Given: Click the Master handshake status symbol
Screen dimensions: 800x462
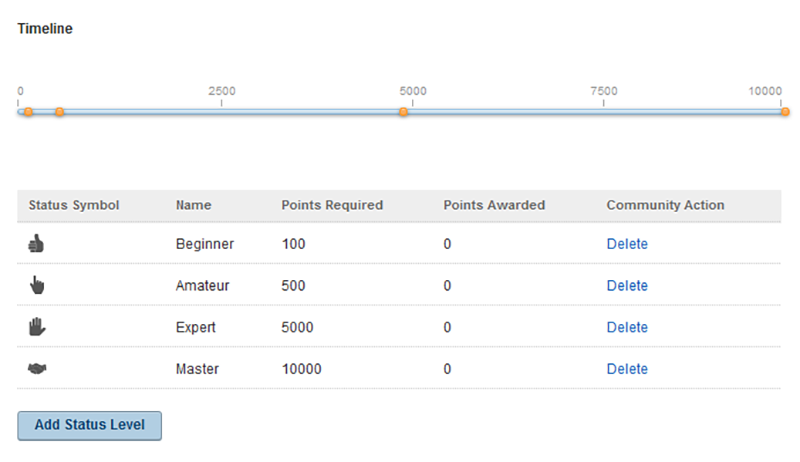Looking at the screenshot, I should click(37, 368).
